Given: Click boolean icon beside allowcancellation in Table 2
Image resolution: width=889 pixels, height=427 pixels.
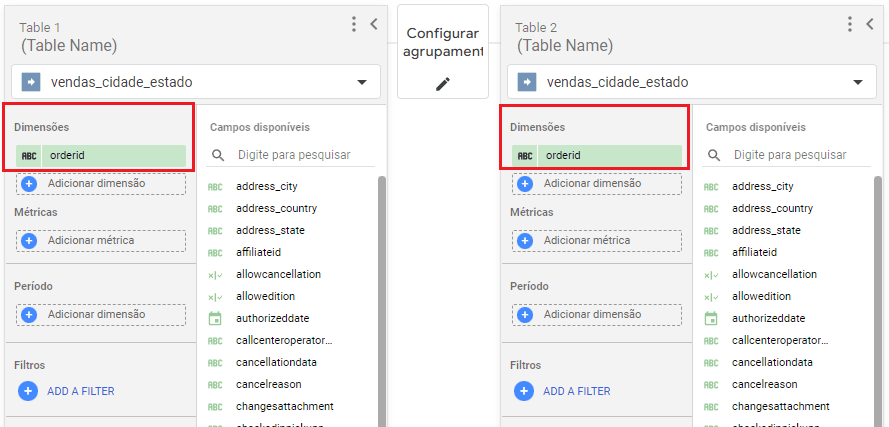Looking at the screenshot, I should coord(711,274).
